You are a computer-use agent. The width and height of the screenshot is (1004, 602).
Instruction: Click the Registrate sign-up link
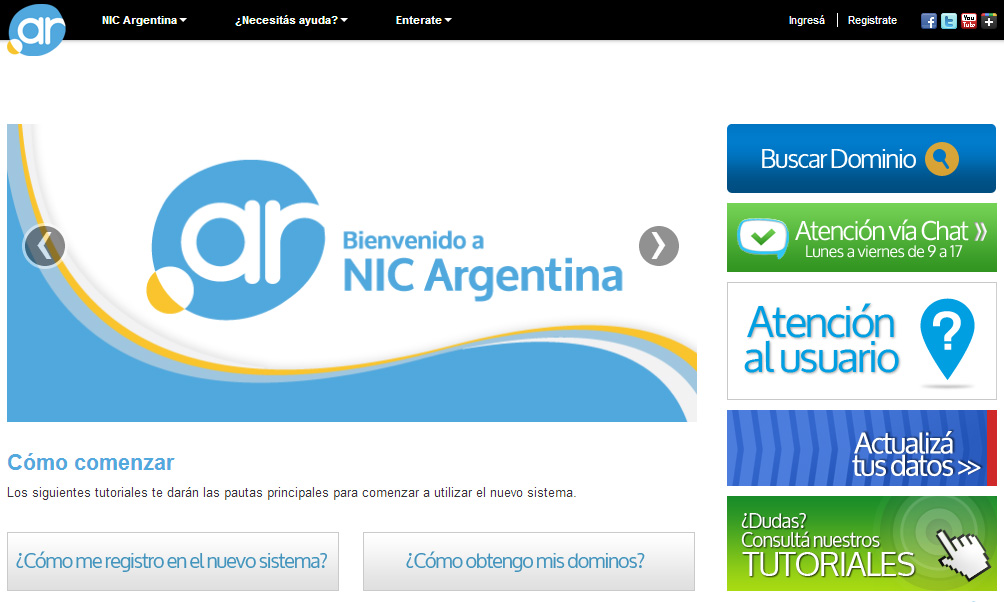point(872,20)
